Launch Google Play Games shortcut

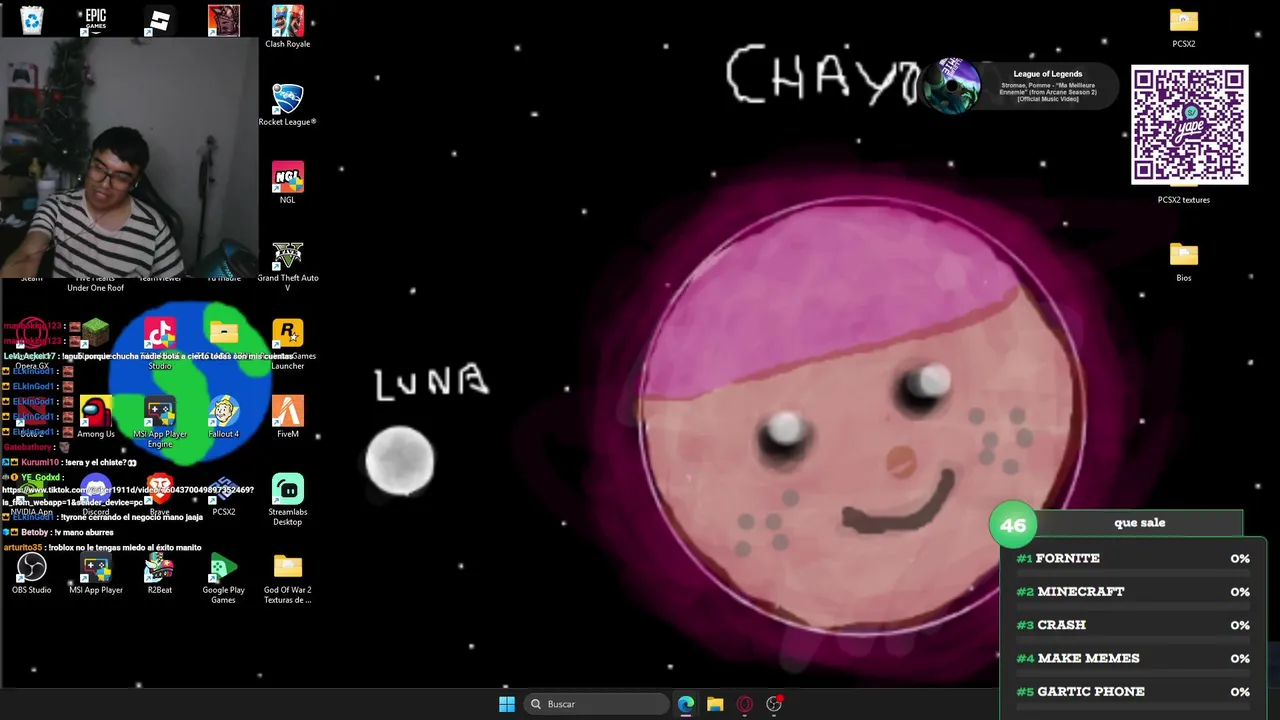click(x=224, y=578)
